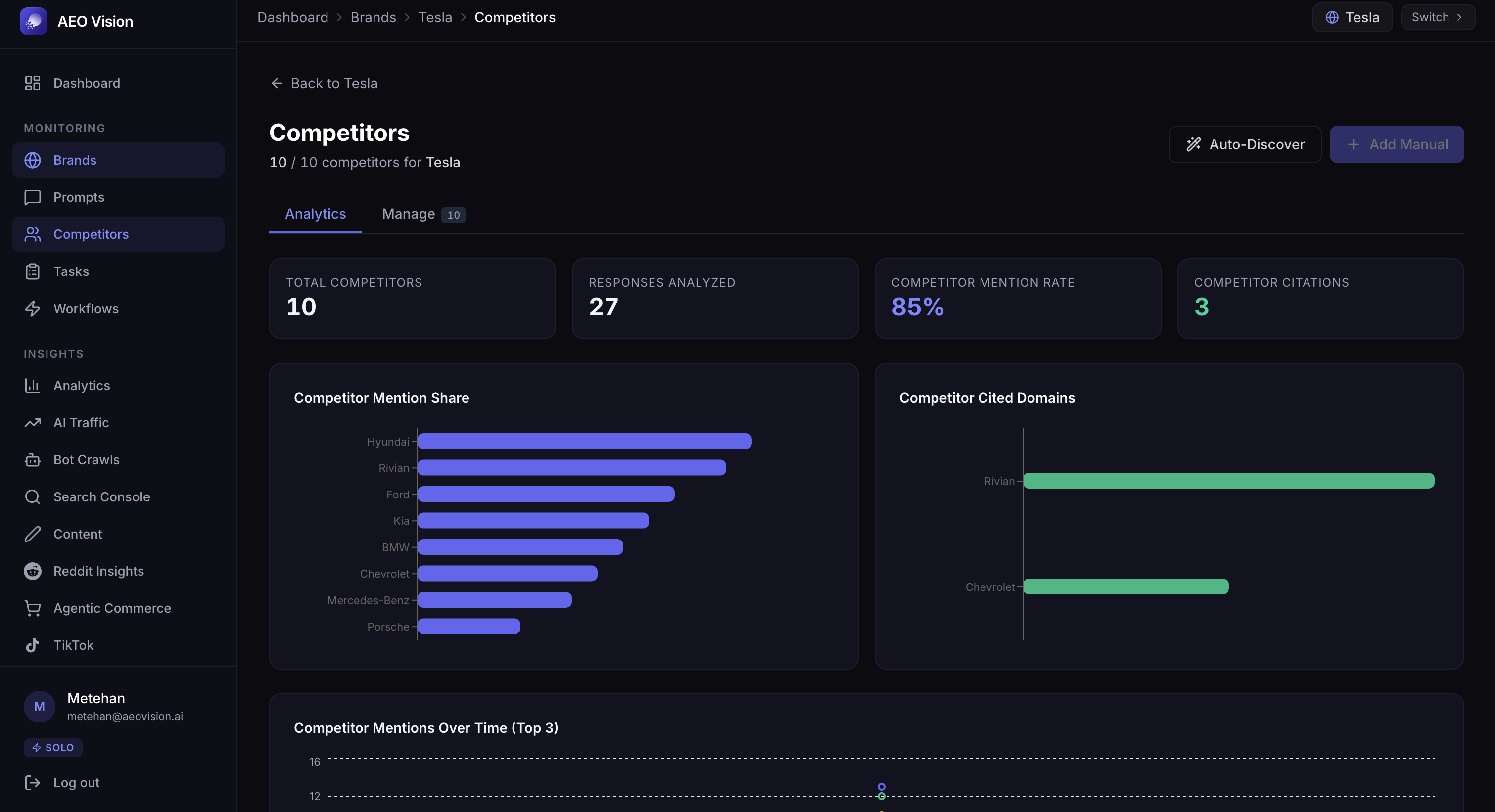Click the AEO Vision logo icon
The image size is (1495, 812).
pyautogui.click(x=33, y=21)
